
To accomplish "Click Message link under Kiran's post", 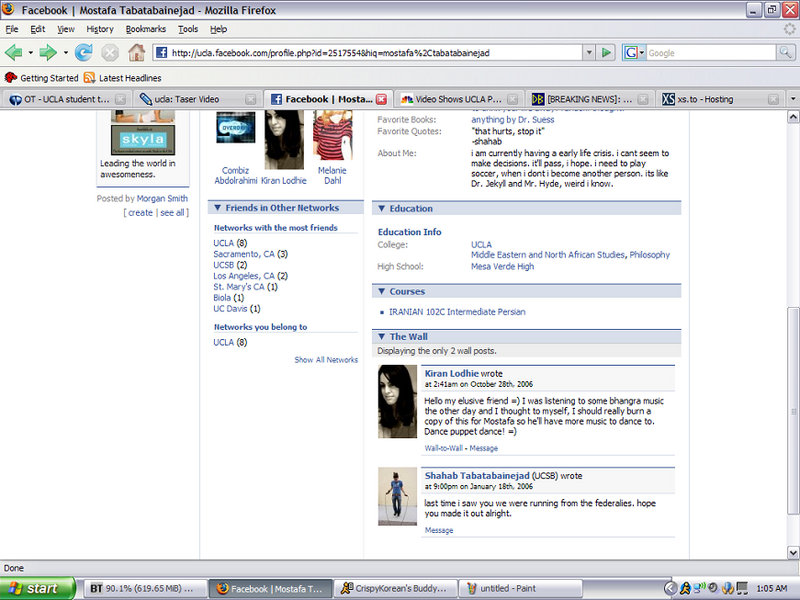I will (x=483, y=448).
